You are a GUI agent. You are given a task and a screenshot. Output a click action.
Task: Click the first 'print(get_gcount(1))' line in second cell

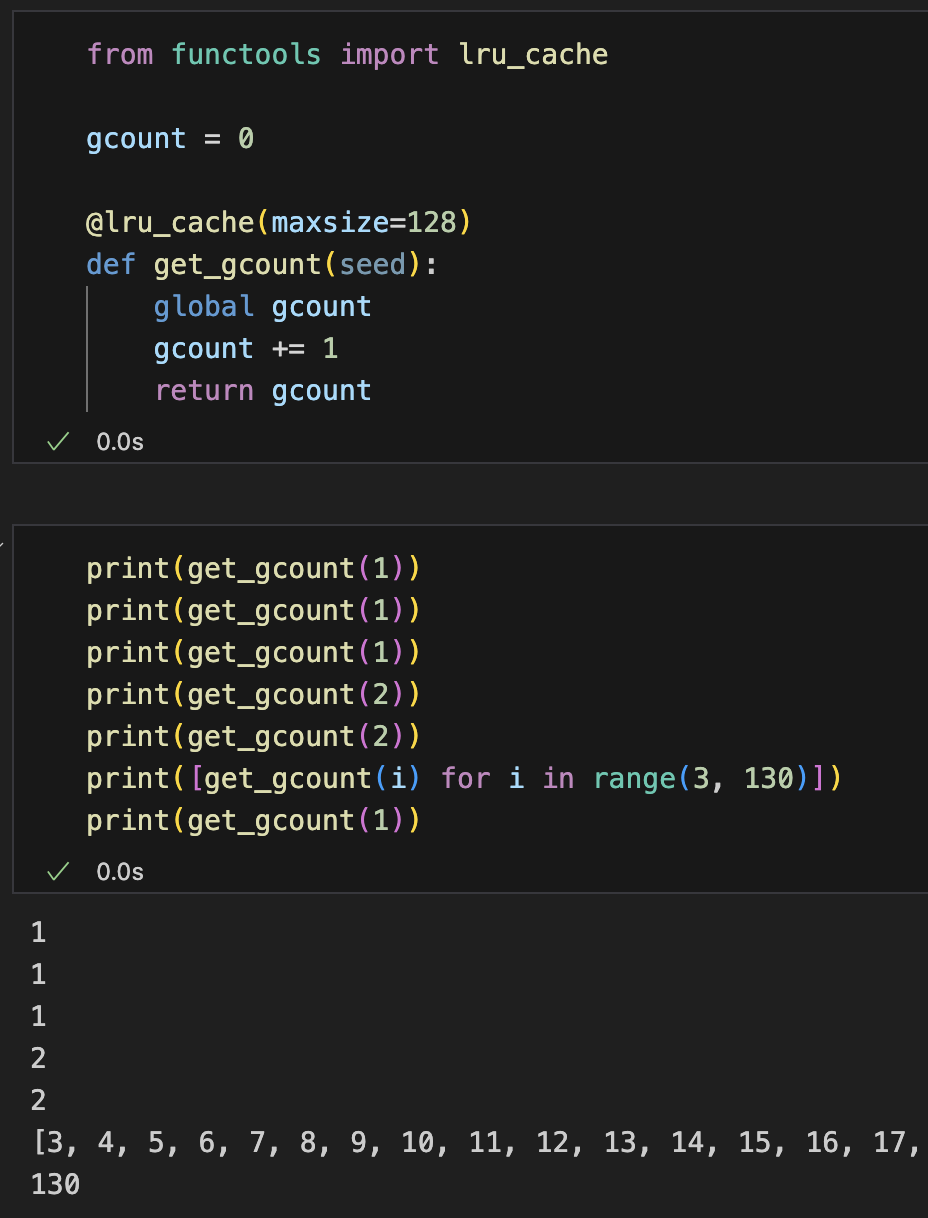pyautogui.click(x=254, y=568)
